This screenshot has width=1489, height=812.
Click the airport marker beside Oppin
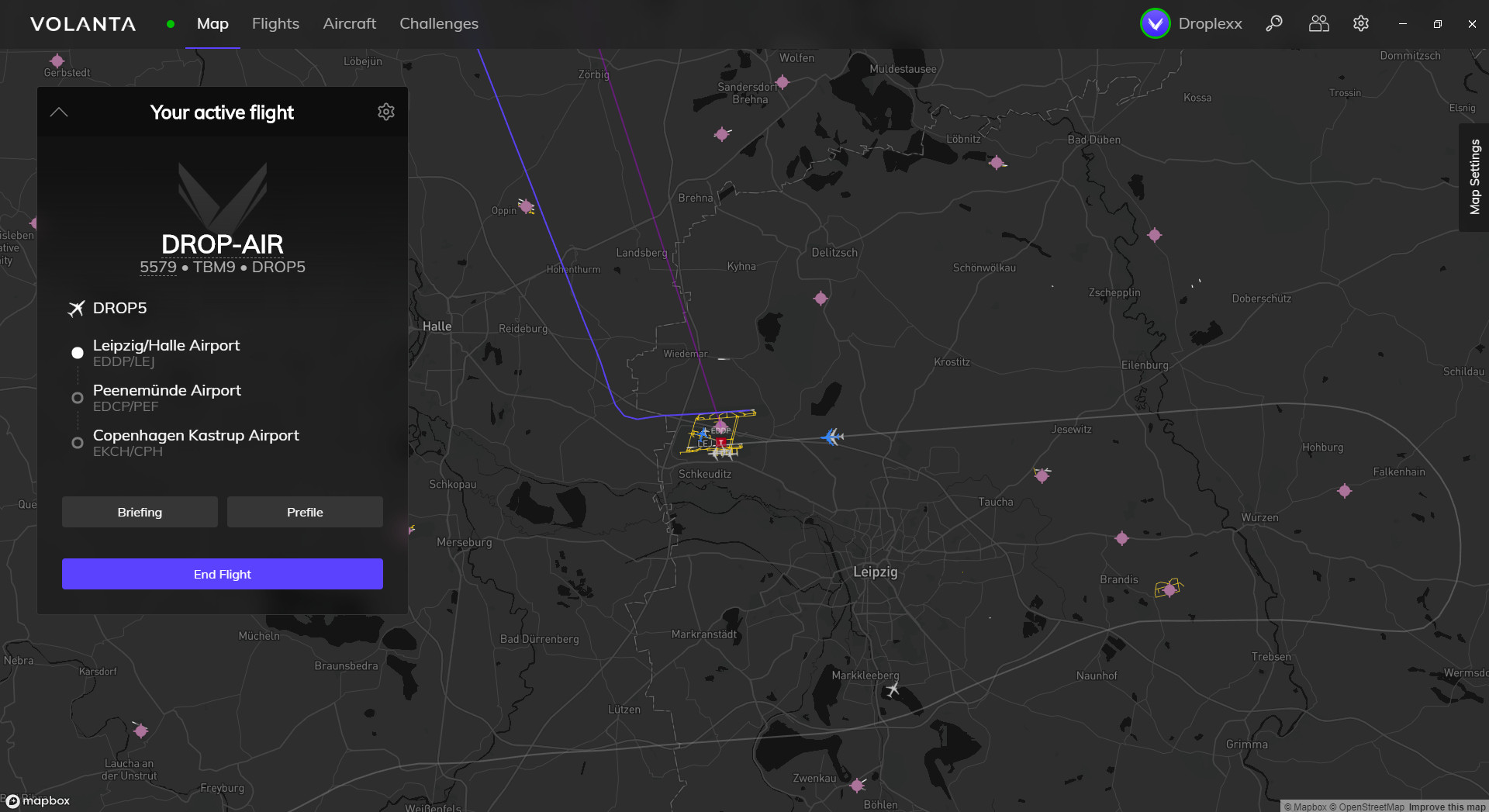click(x=527, y=206)
